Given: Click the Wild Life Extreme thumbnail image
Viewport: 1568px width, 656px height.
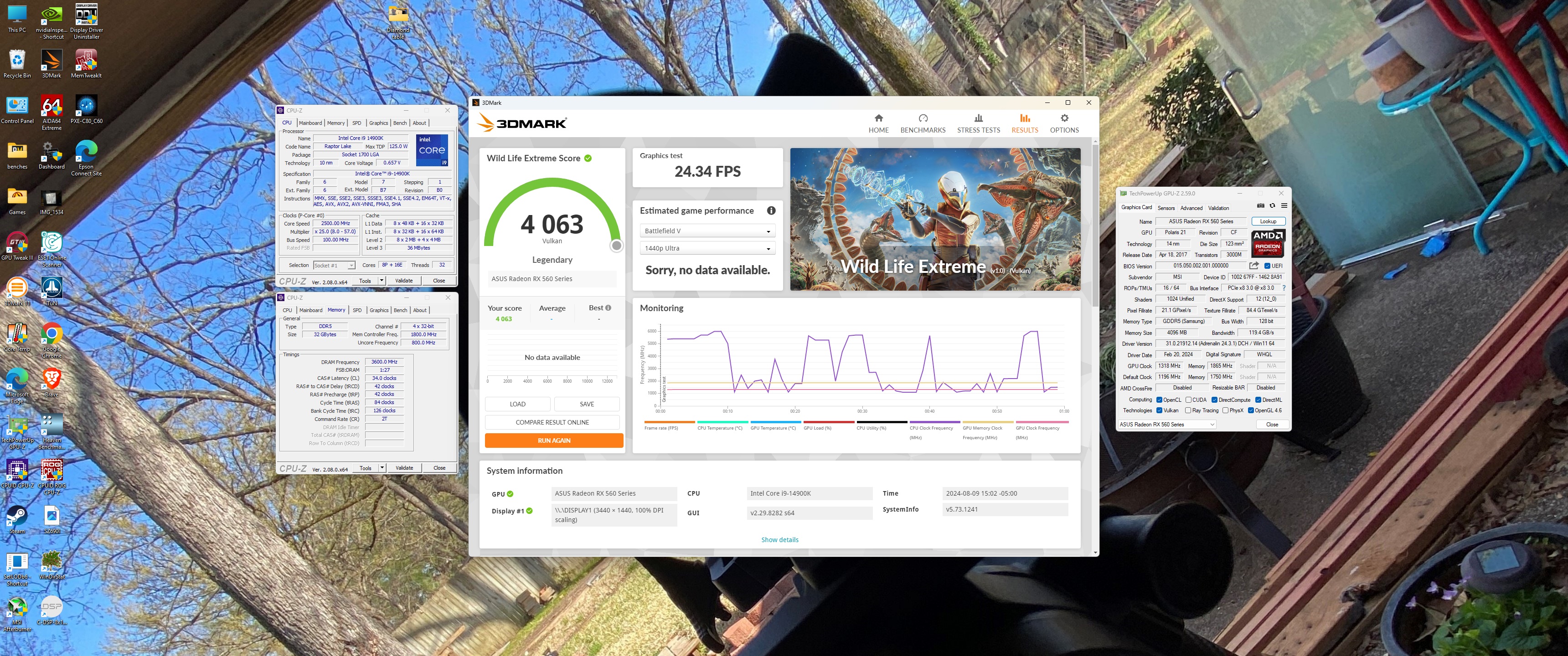Looking at the screenshot, I should 935,219.
